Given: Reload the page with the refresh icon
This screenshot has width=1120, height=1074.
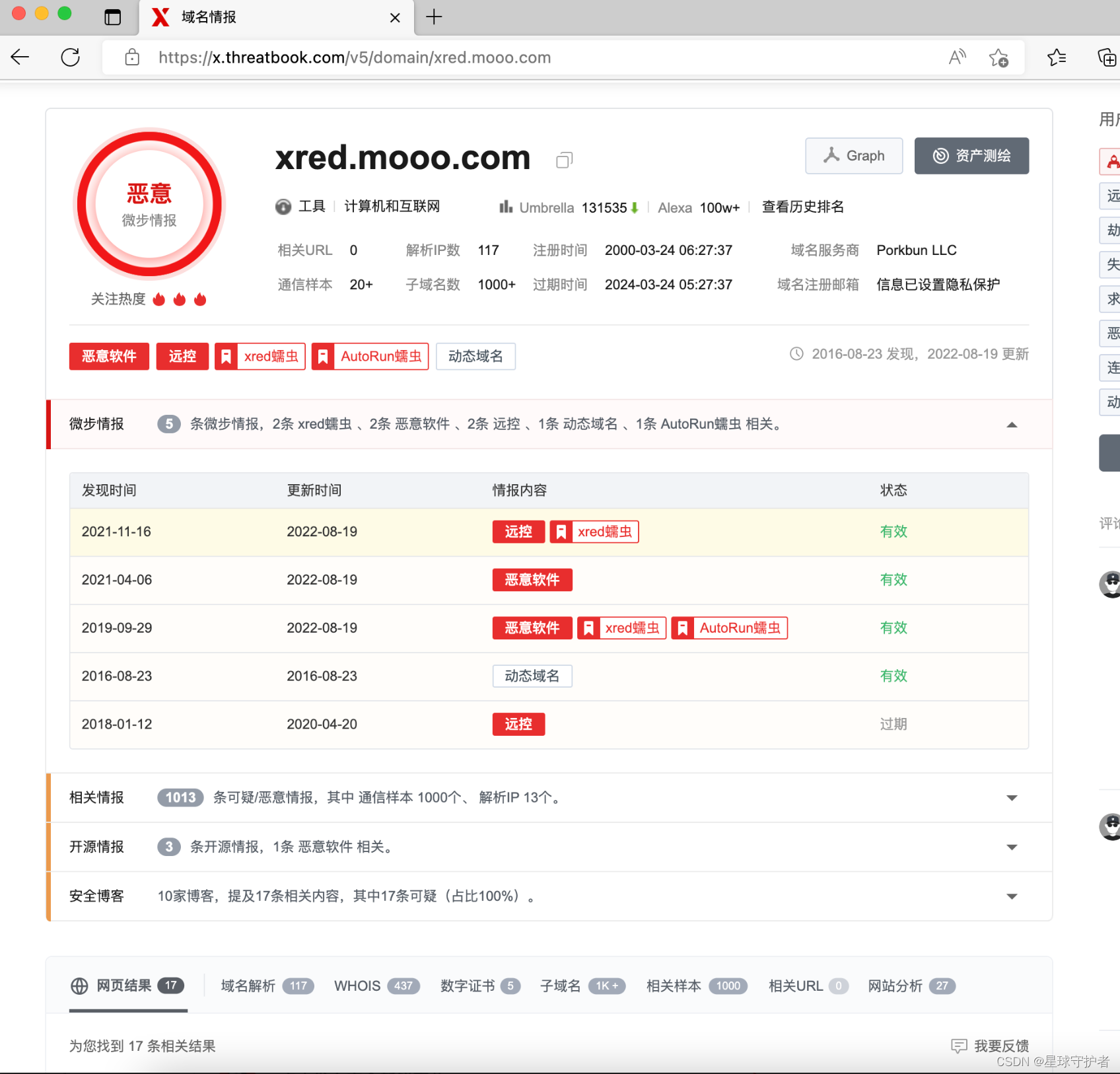Looking at the screenshot, I should click(x=71, y=57).
